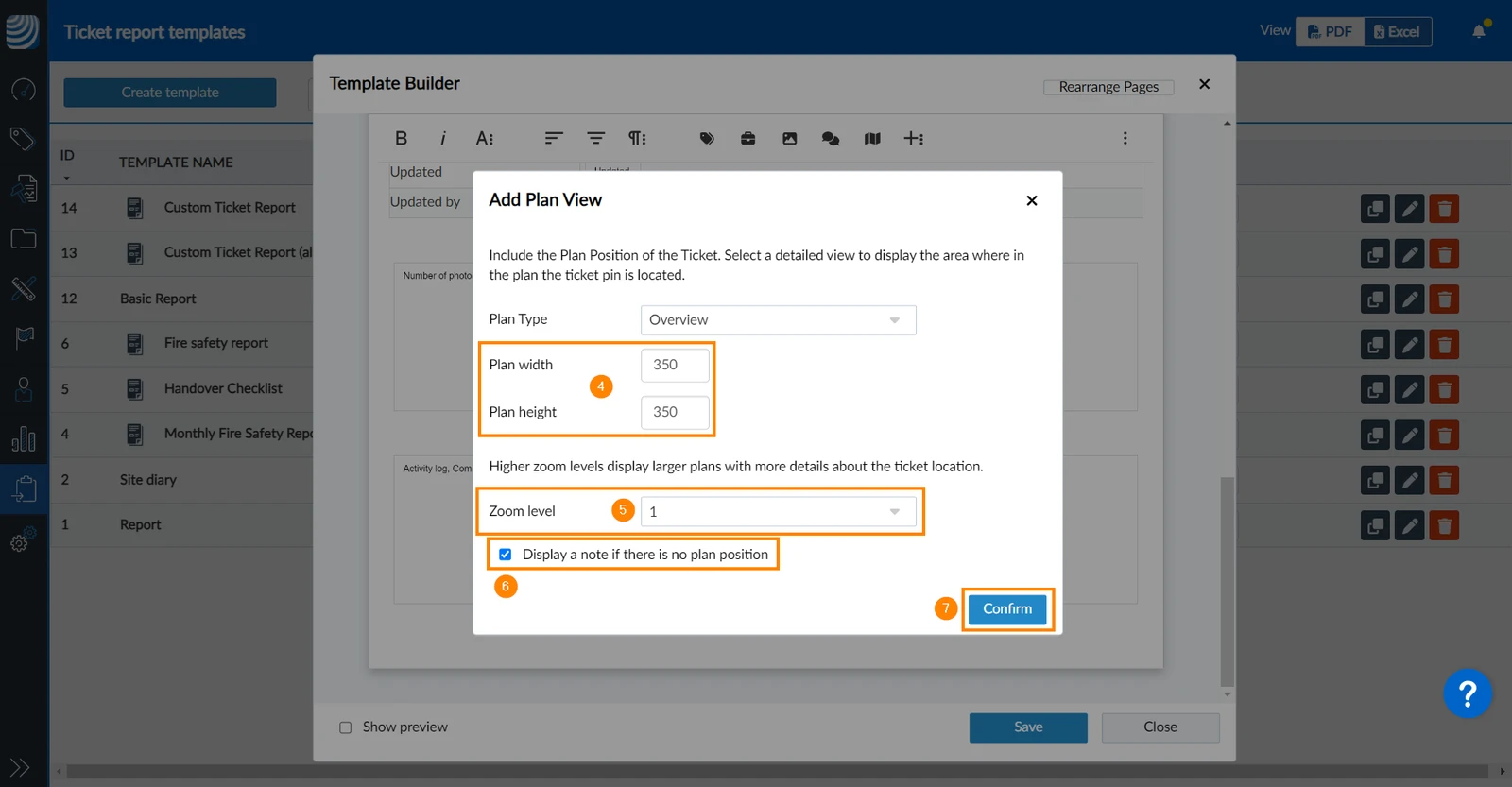The width and height of the screenshot is (1512, 787).
Task: Insert plan map element from toolbar
Action: (872, 138)
